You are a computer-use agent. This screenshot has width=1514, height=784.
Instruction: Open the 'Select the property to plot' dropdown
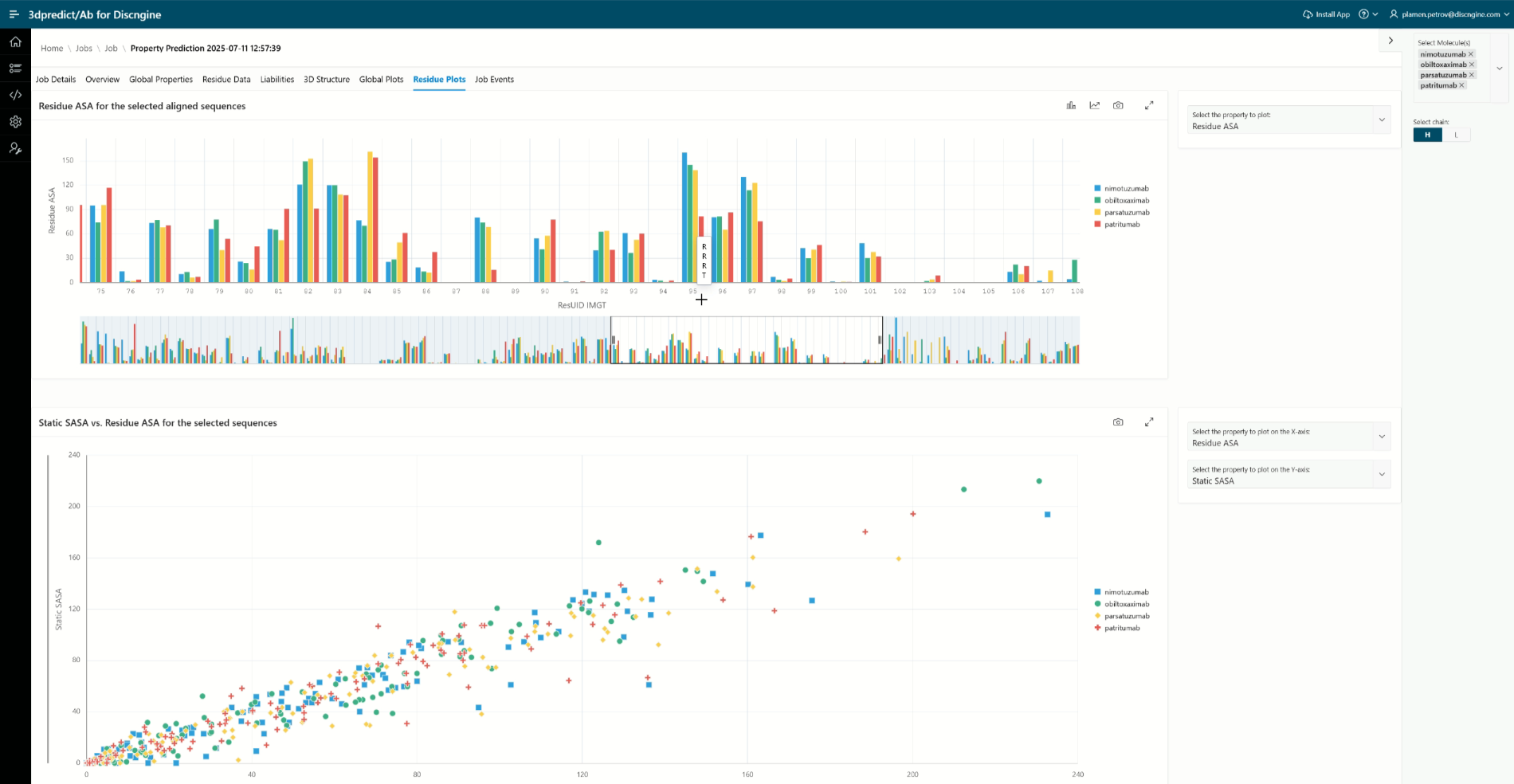point(1381,120)
